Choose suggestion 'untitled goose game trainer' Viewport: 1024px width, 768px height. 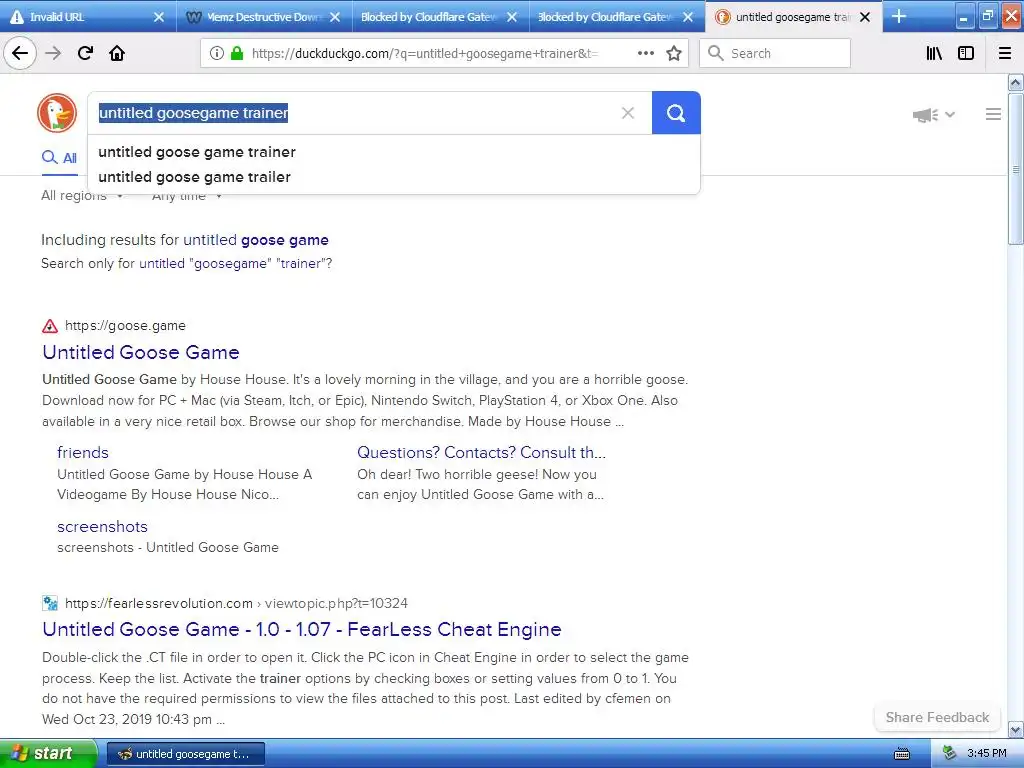[x=197, y=152]
